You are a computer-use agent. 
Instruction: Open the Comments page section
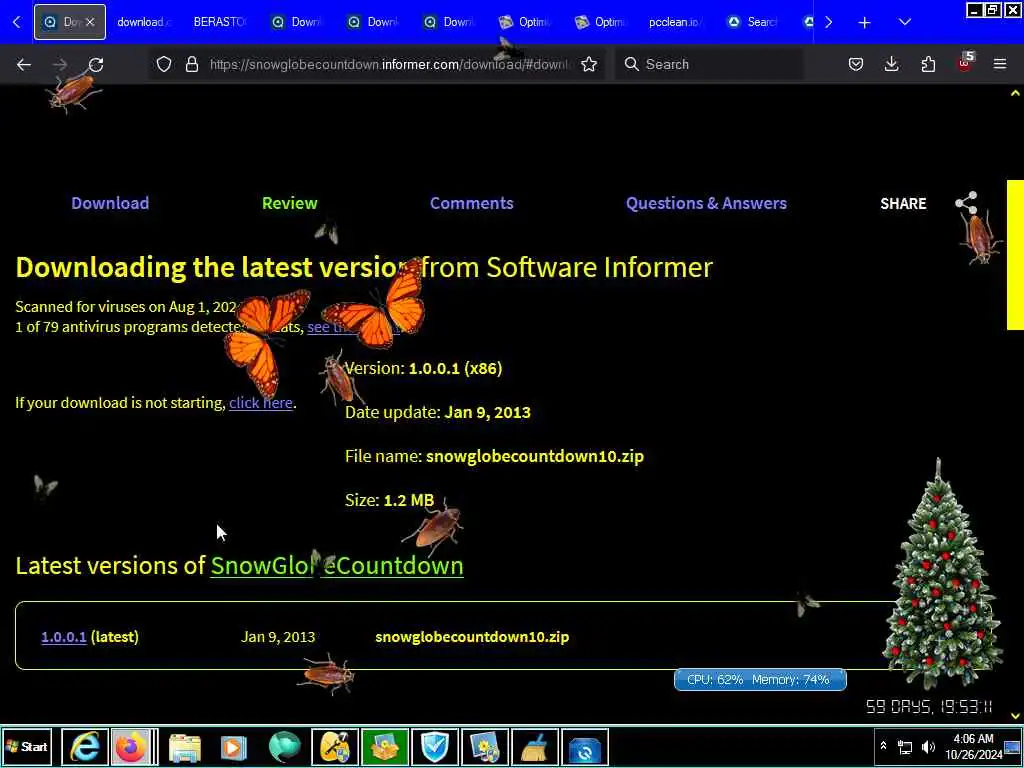[472, 202]
